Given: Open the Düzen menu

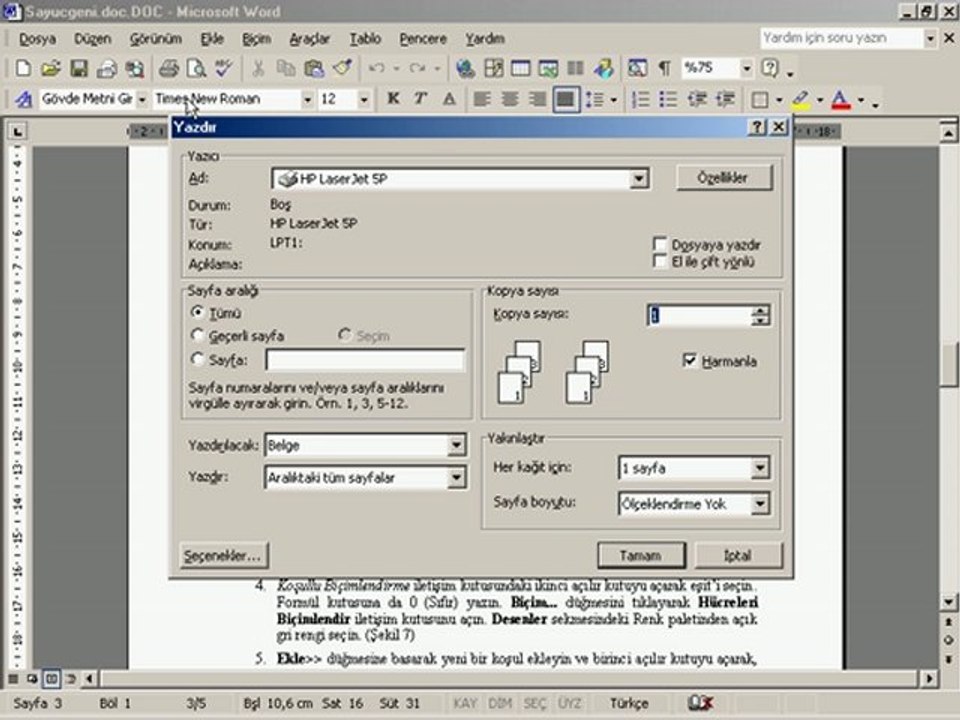Looking at the screenshot, I should tap(92, 39).
